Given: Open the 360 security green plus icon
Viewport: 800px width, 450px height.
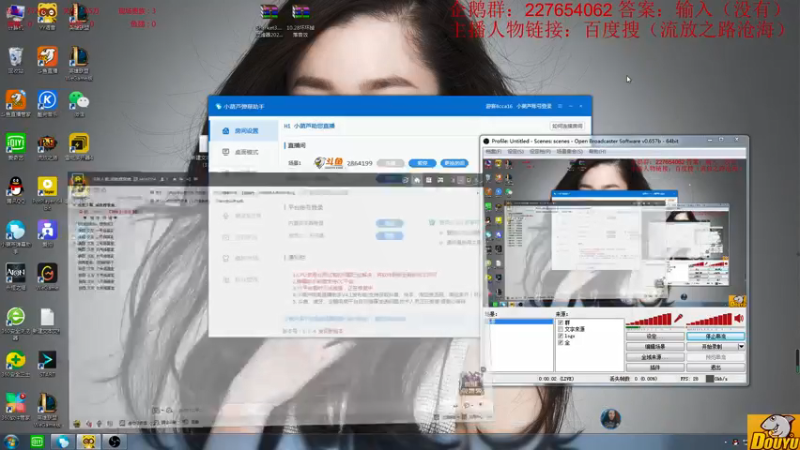Looking at the screenshot, I should tap(16, 361).
